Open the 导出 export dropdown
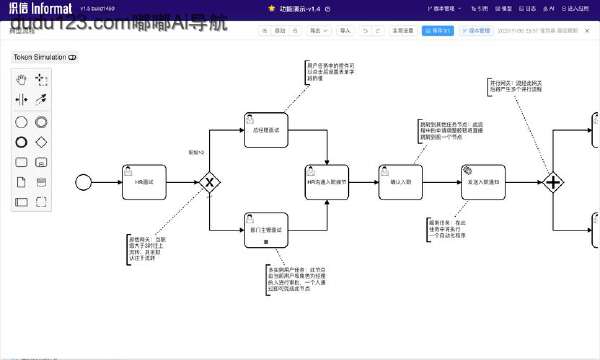 [318, 31]
